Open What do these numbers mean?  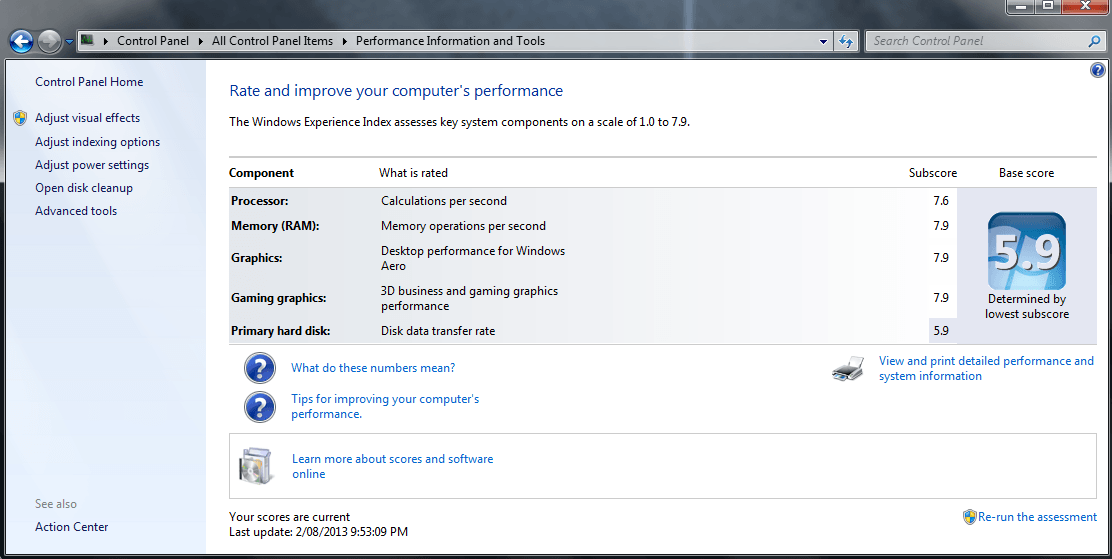[x=373, y=367]
